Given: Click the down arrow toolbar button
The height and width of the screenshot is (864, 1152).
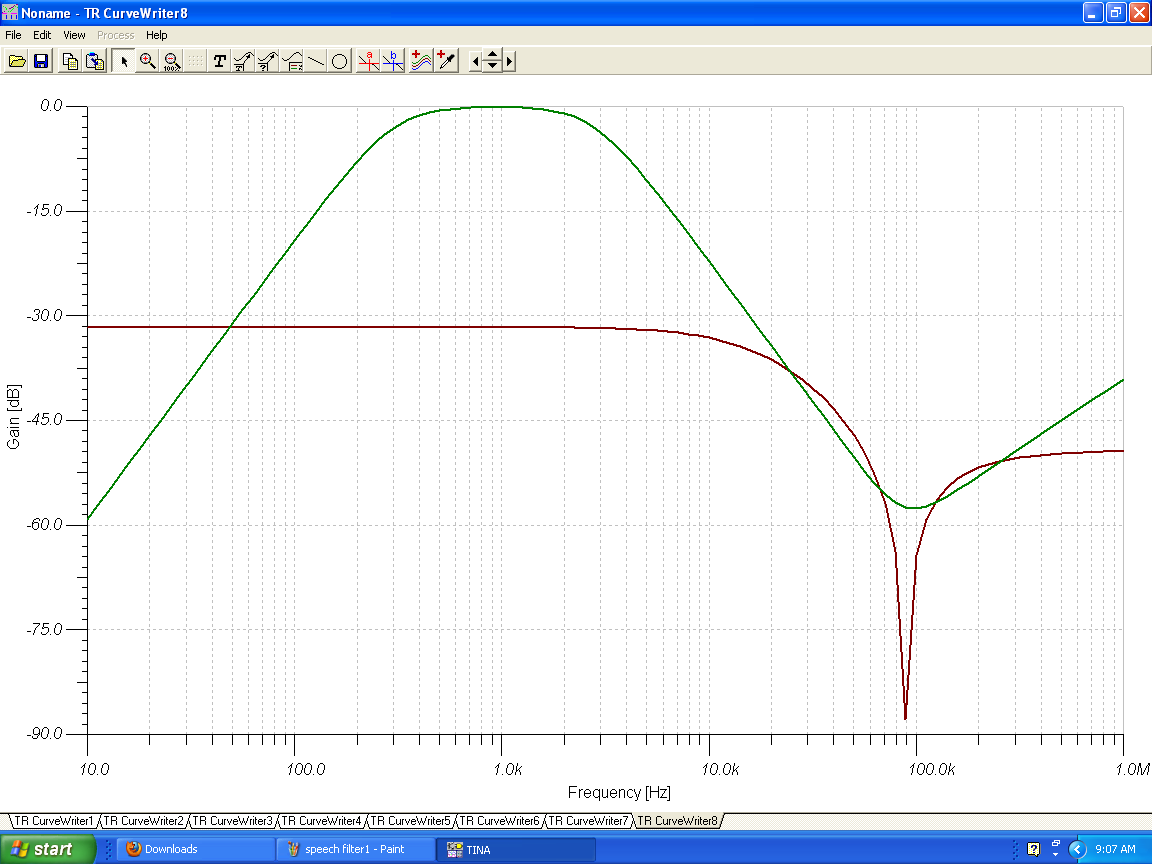Looking at the screenshot, I should 492,67.
